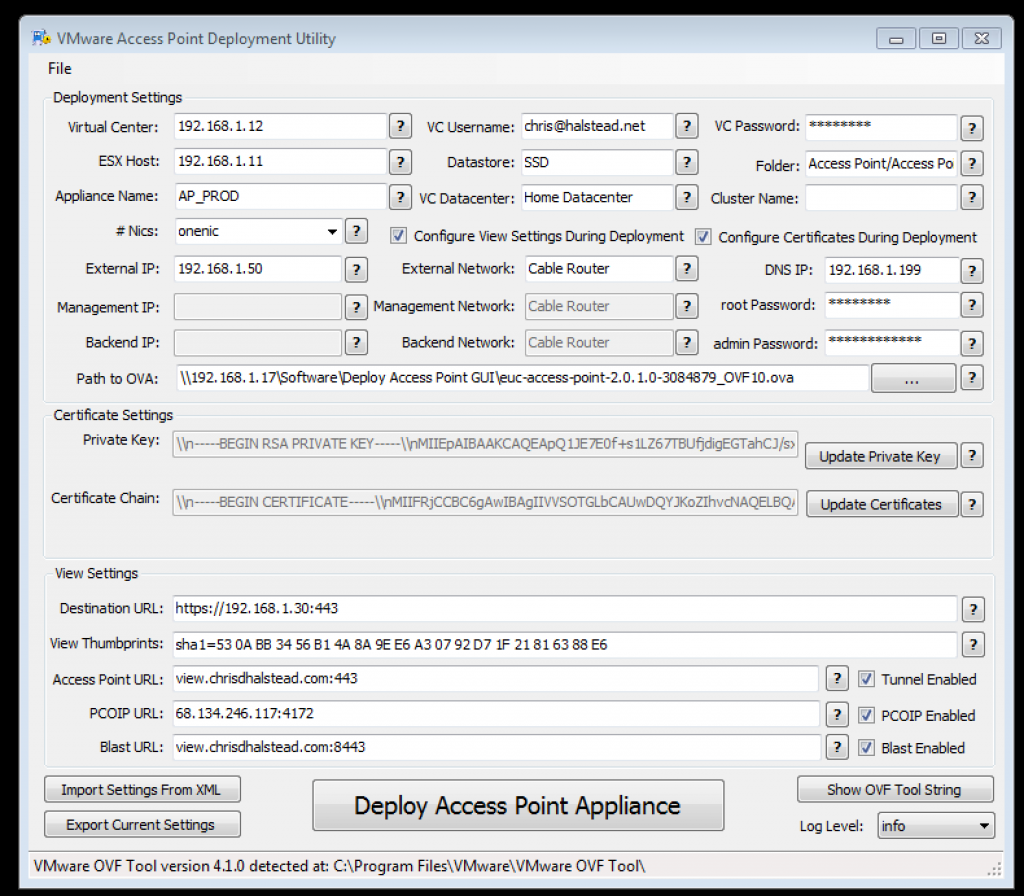1024x896 pixels.
Task: Click the help icon next to Access Point URL
Action: pos(837,679)
